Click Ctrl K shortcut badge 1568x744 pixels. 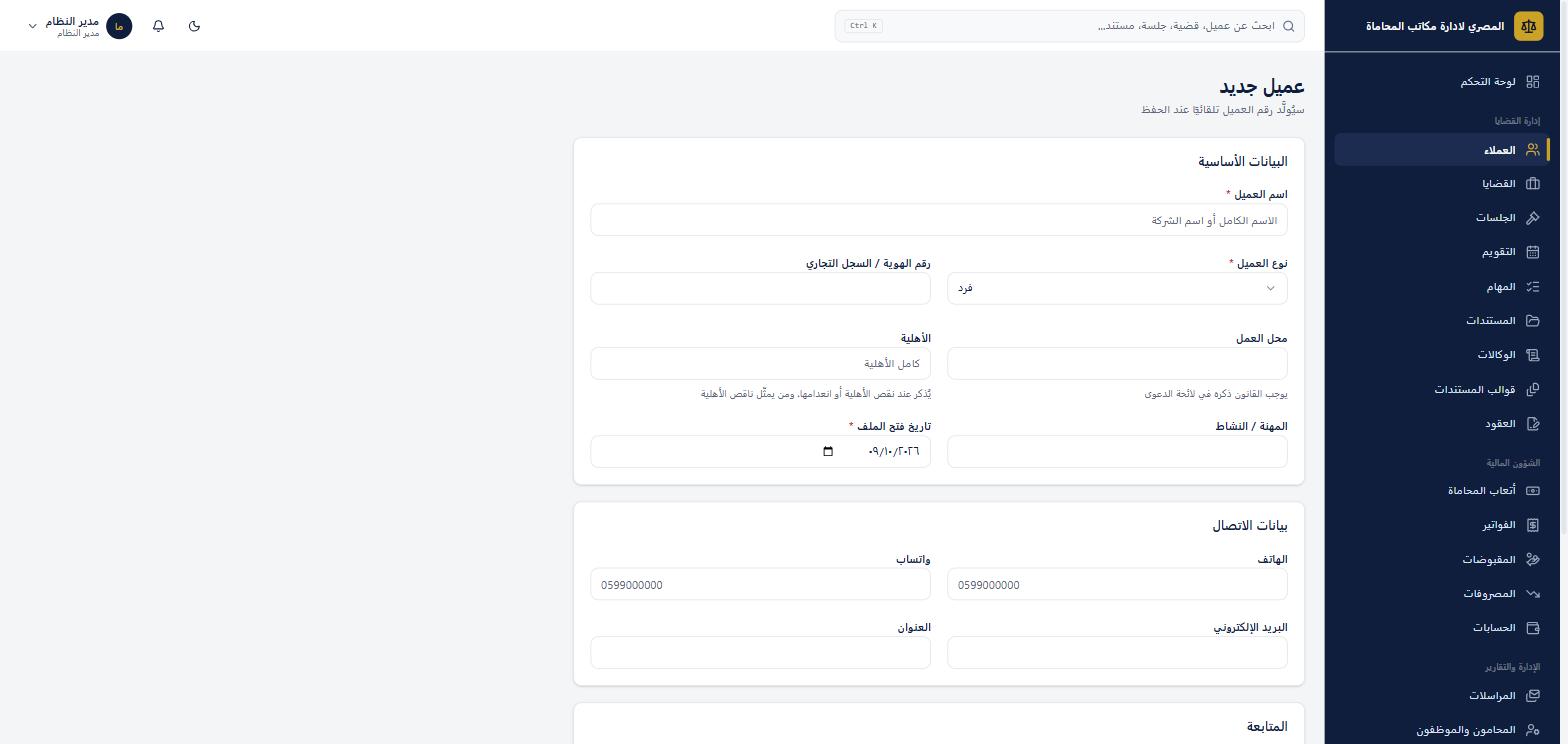pos(863,26)
